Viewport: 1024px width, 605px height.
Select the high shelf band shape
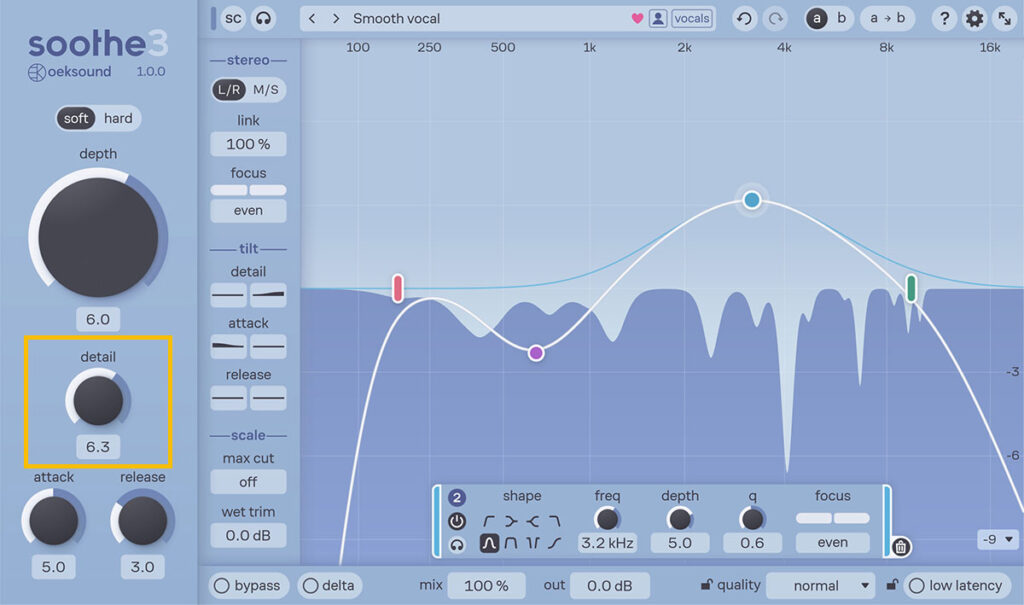(x=533, y=521)
